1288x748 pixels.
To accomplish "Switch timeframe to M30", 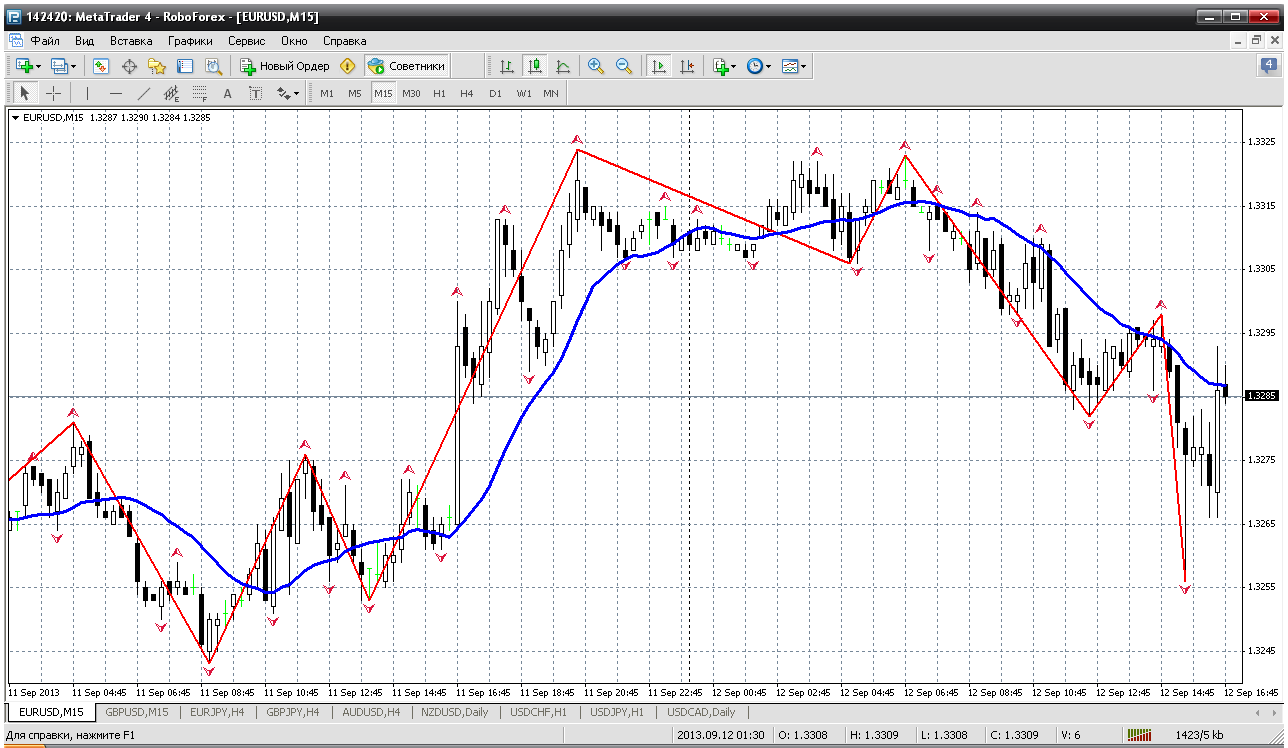I will click(x=411, y=93).
